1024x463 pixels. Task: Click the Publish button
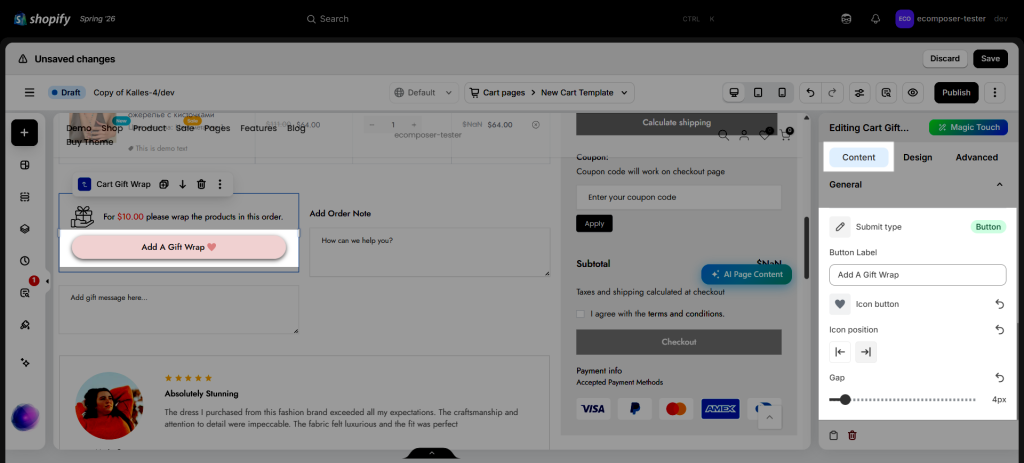pyautogui.click(x=956, y=93)
